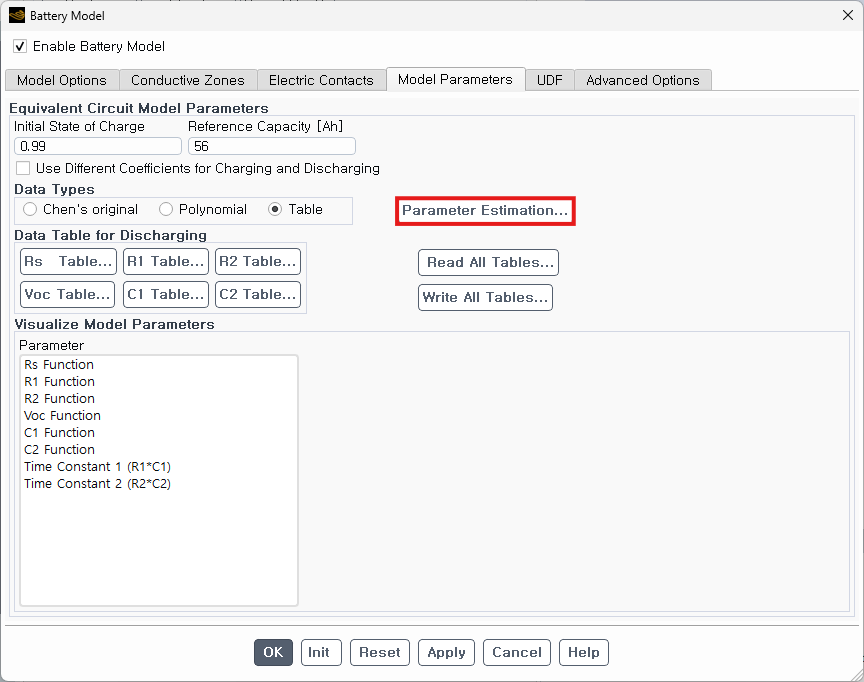Open the Rs Table editor

[68, 262]
